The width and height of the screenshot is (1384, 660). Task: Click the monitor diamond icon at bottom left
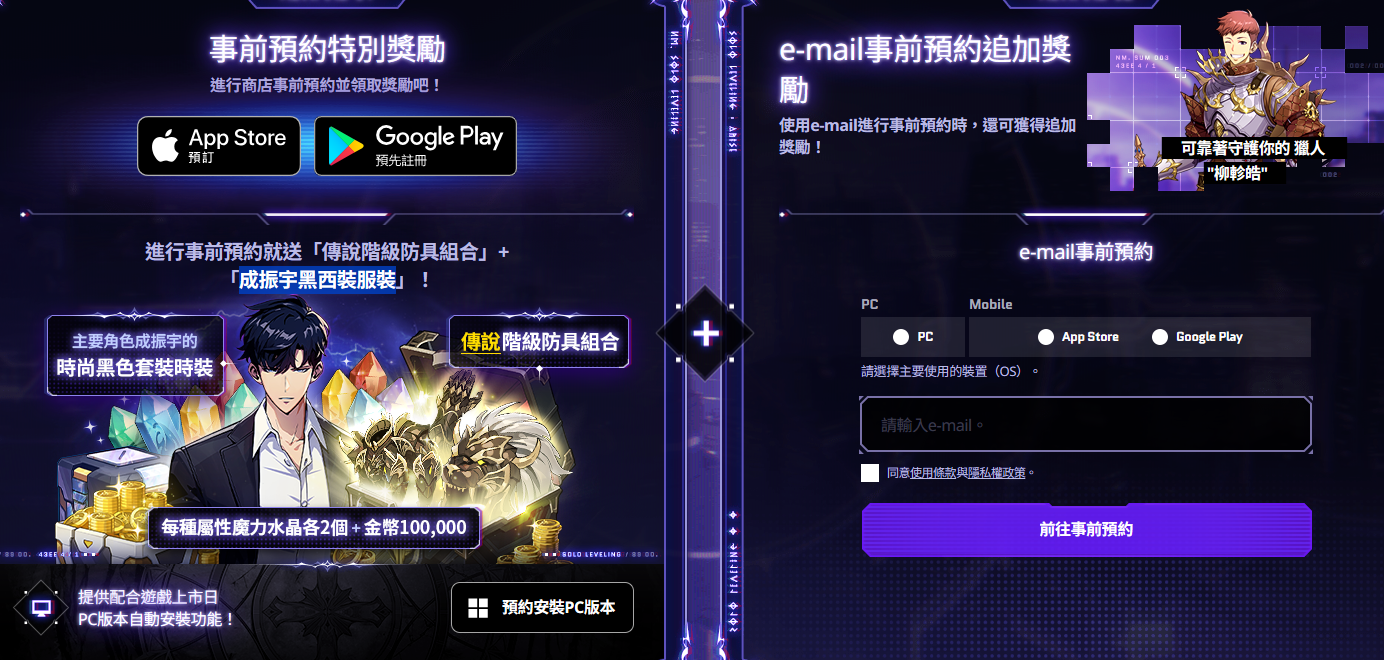click(x=41, y=607)
